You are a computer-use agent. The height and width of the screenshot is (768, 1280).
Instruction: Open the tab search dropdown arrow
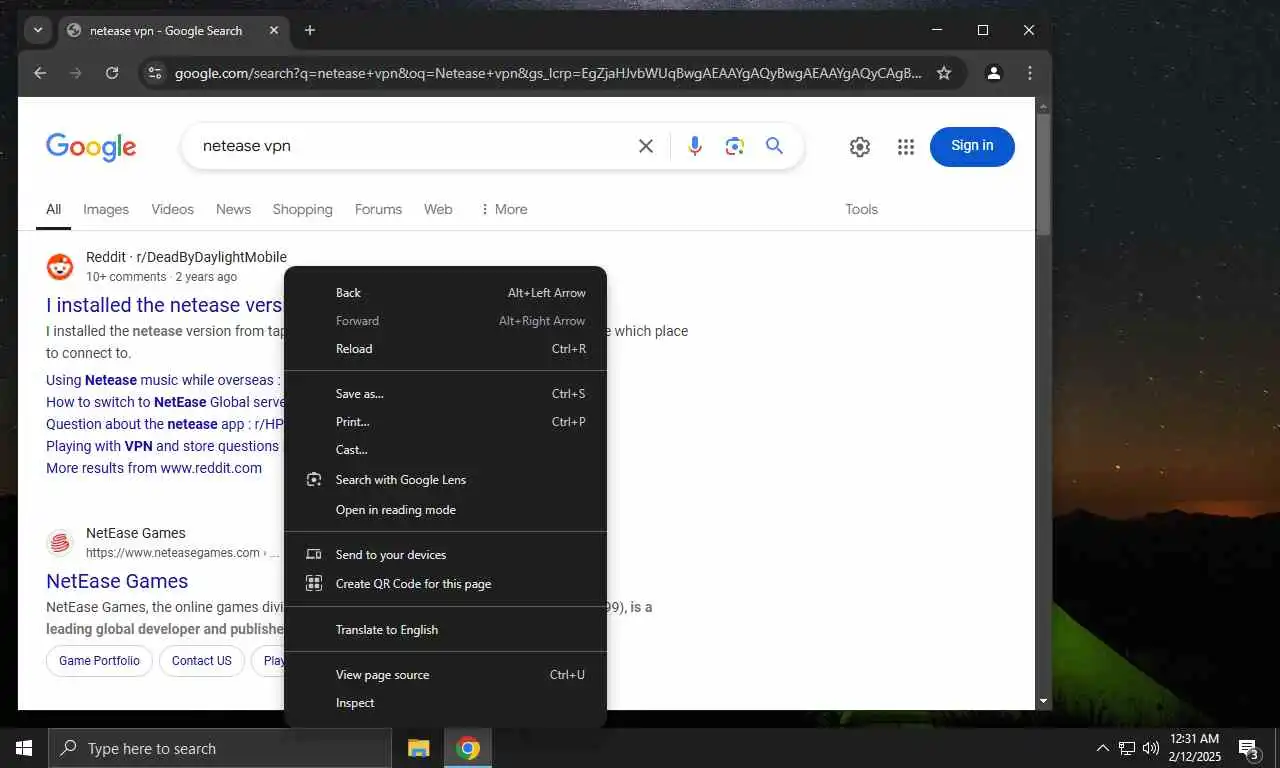click(x=38, y=30)
